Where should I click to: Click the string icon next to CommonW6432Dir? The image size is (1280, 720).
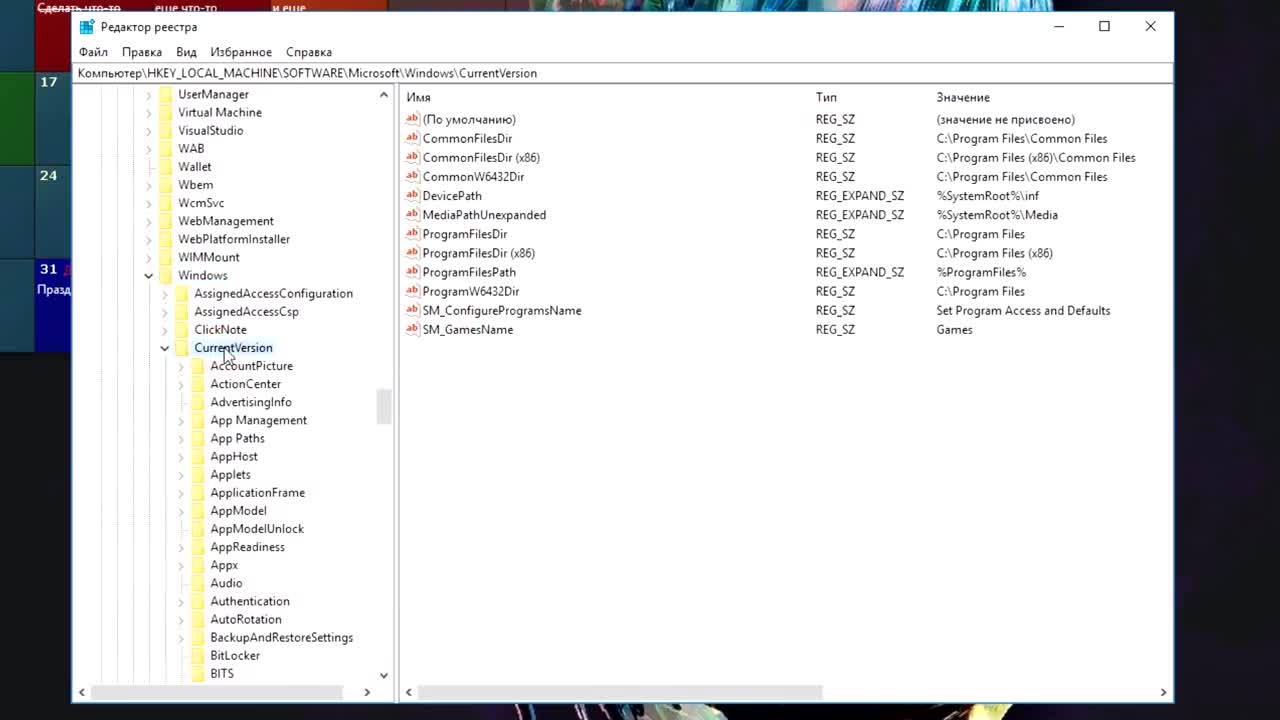(412, 176)
